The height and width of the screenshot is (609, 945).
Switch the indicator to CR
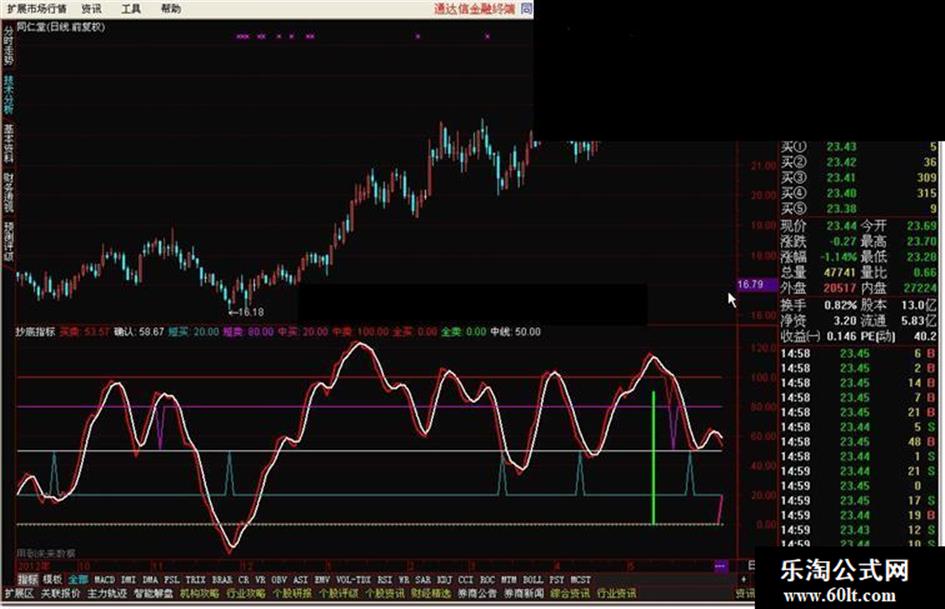(243, 579)
